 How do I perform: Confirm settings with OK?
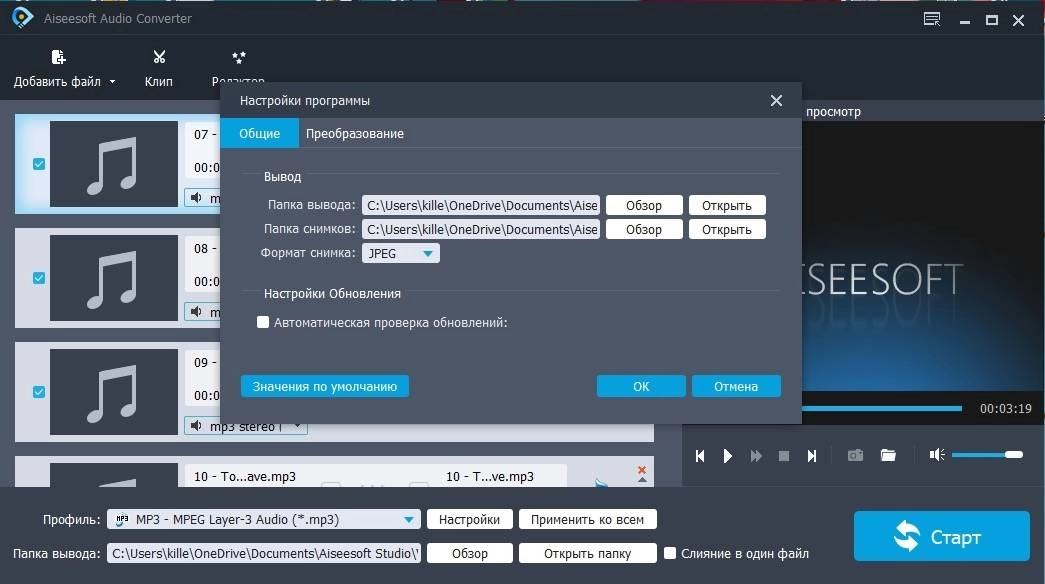(640, 386)
